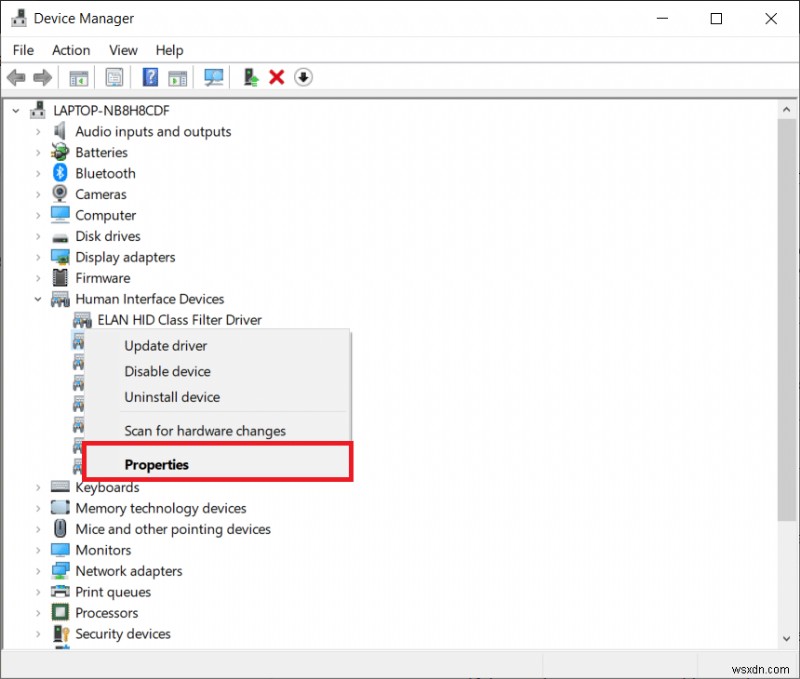
Task: Expand the Network adapters category
Action: tap(37, 571)
